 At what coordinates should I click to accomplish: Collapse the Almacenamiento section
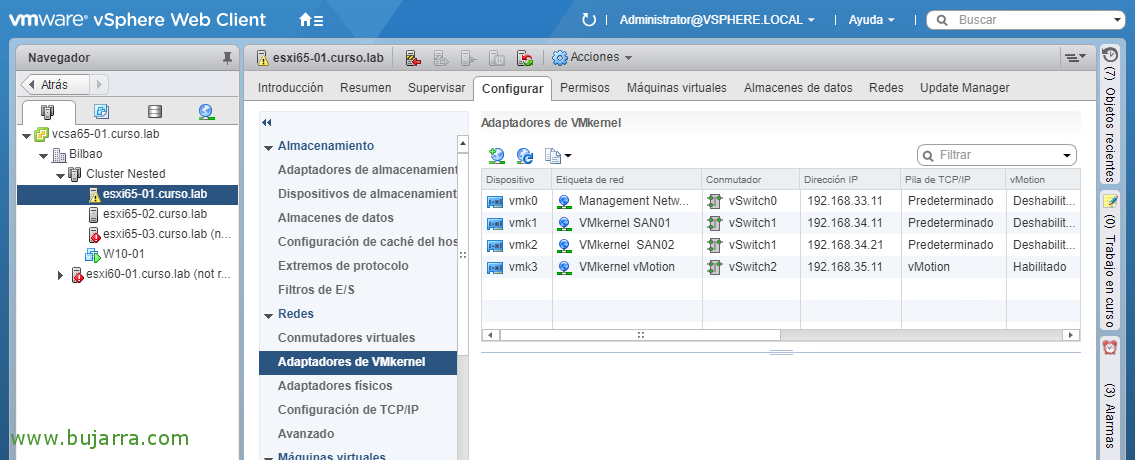(x=269, y=146)
